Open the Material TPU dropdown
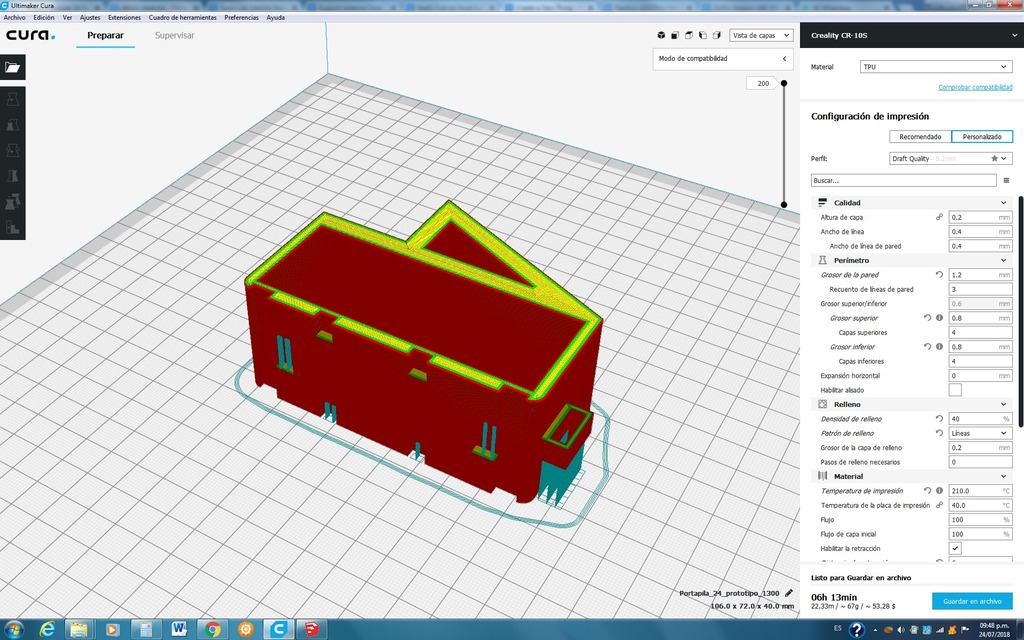The width and height of the screenshot is (1024, 640). [935, 67]
